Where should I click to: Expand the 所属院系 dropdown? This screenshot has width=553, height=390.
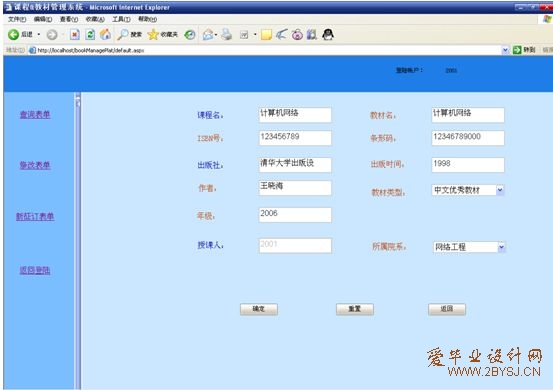click(x=502, y=247)
